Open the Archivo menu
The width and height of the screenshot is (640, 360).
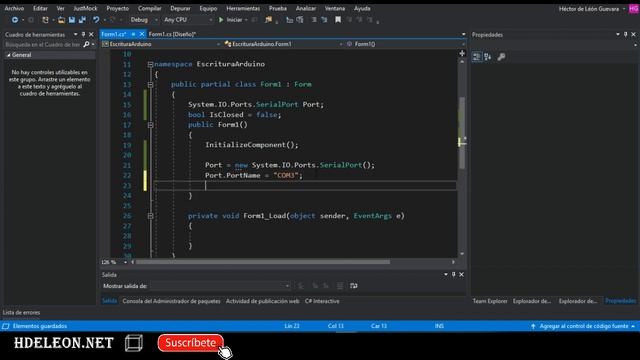(x=14, y=8)
